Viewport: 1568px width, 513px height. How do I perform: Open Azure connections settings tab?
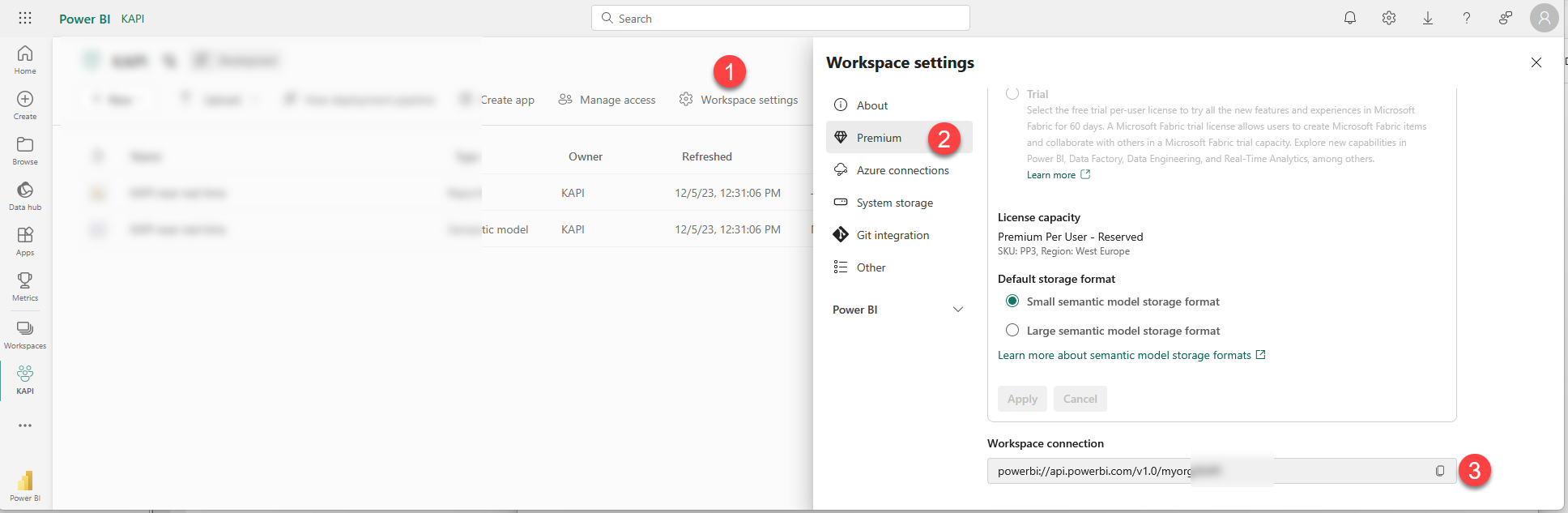[x=902, y=170]
